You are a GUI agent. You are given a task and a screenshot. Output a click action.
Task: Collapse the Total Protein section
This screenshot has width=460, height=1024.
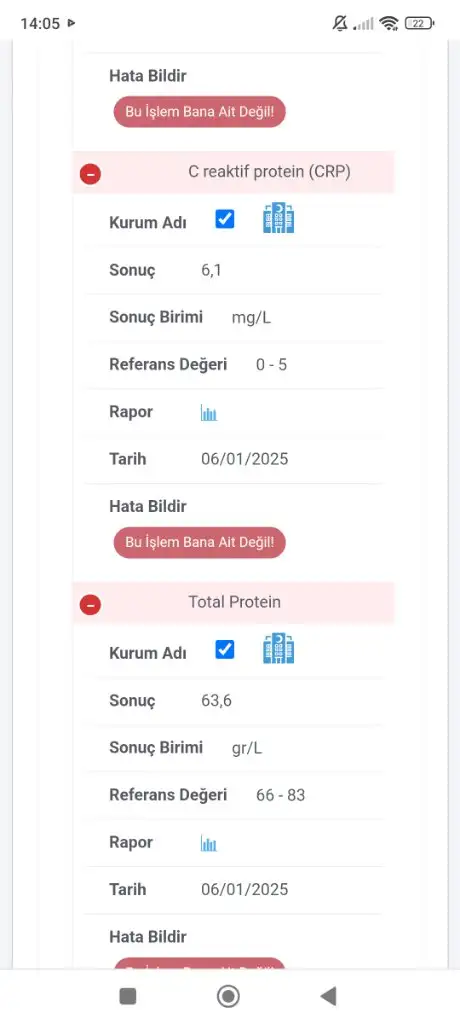click(x=90, y=605)
